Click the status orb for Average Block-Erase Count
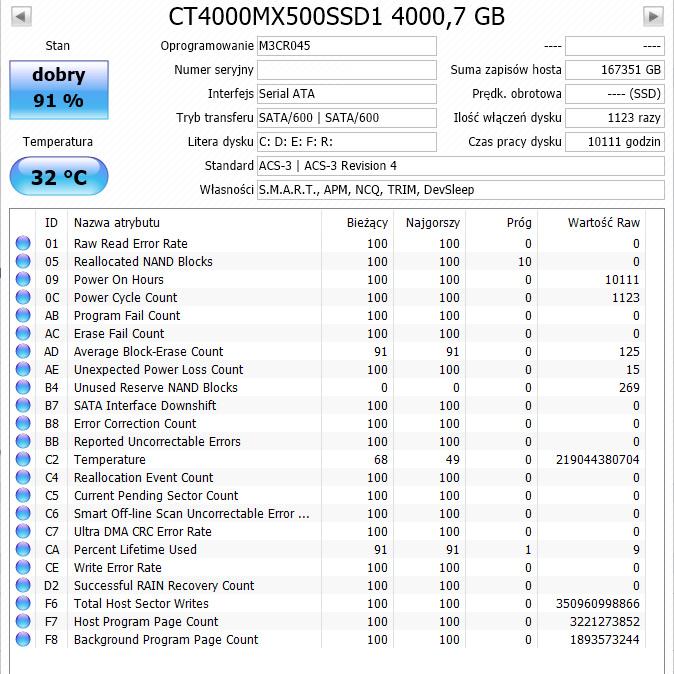Screen dimensions: 674x674 click(23, 352)
